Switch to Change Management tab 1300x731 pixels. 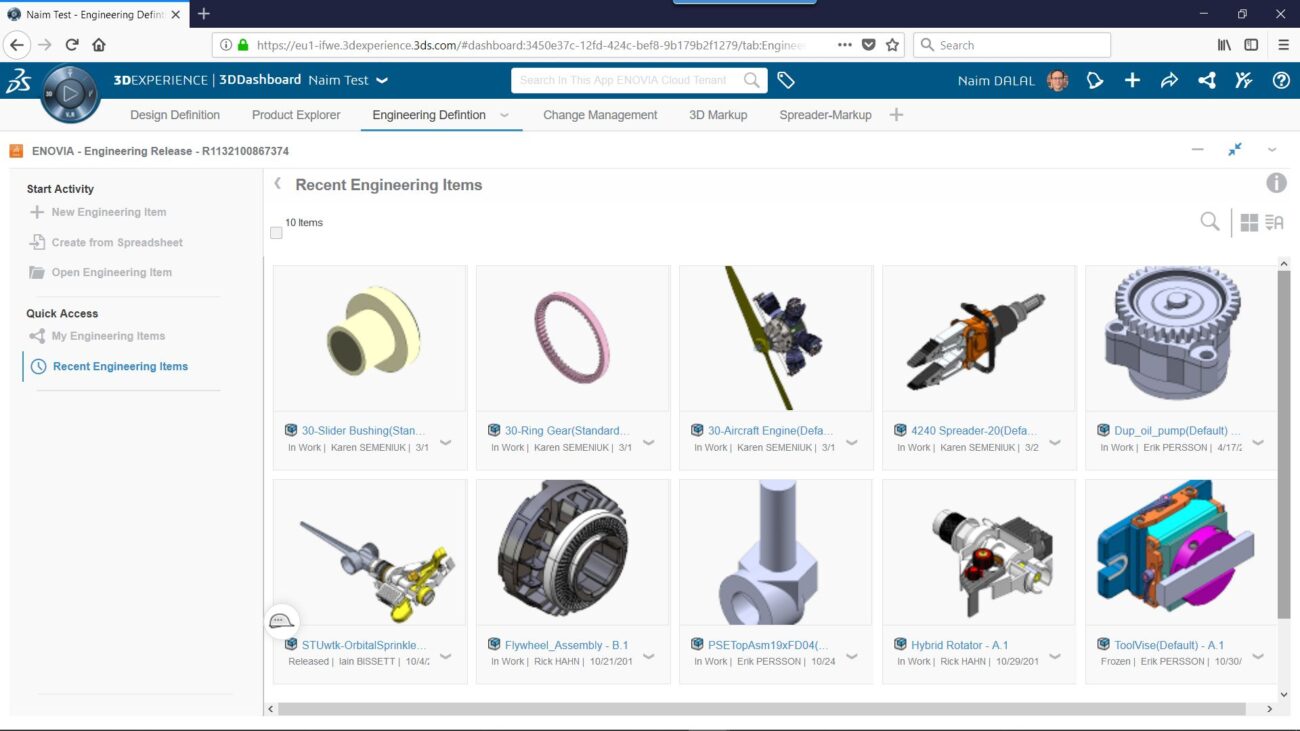tap(600, 115)
